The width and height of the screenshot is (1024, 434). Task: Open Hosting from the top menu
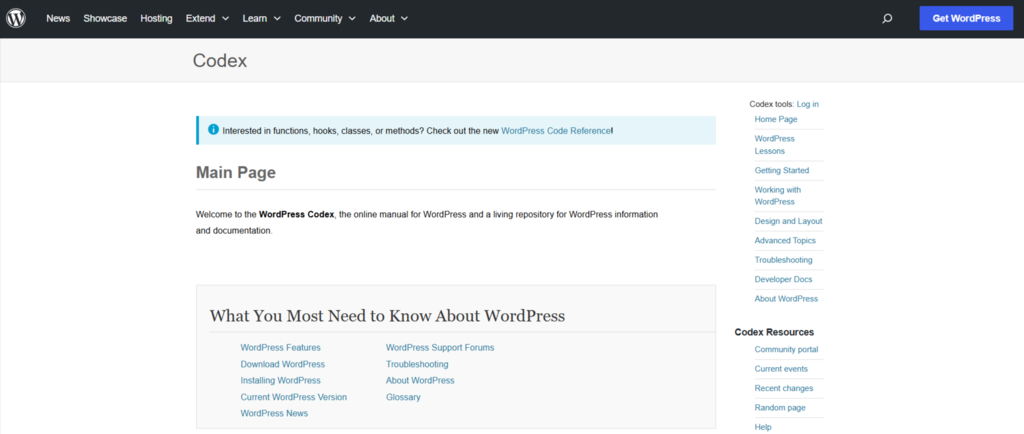156,18
